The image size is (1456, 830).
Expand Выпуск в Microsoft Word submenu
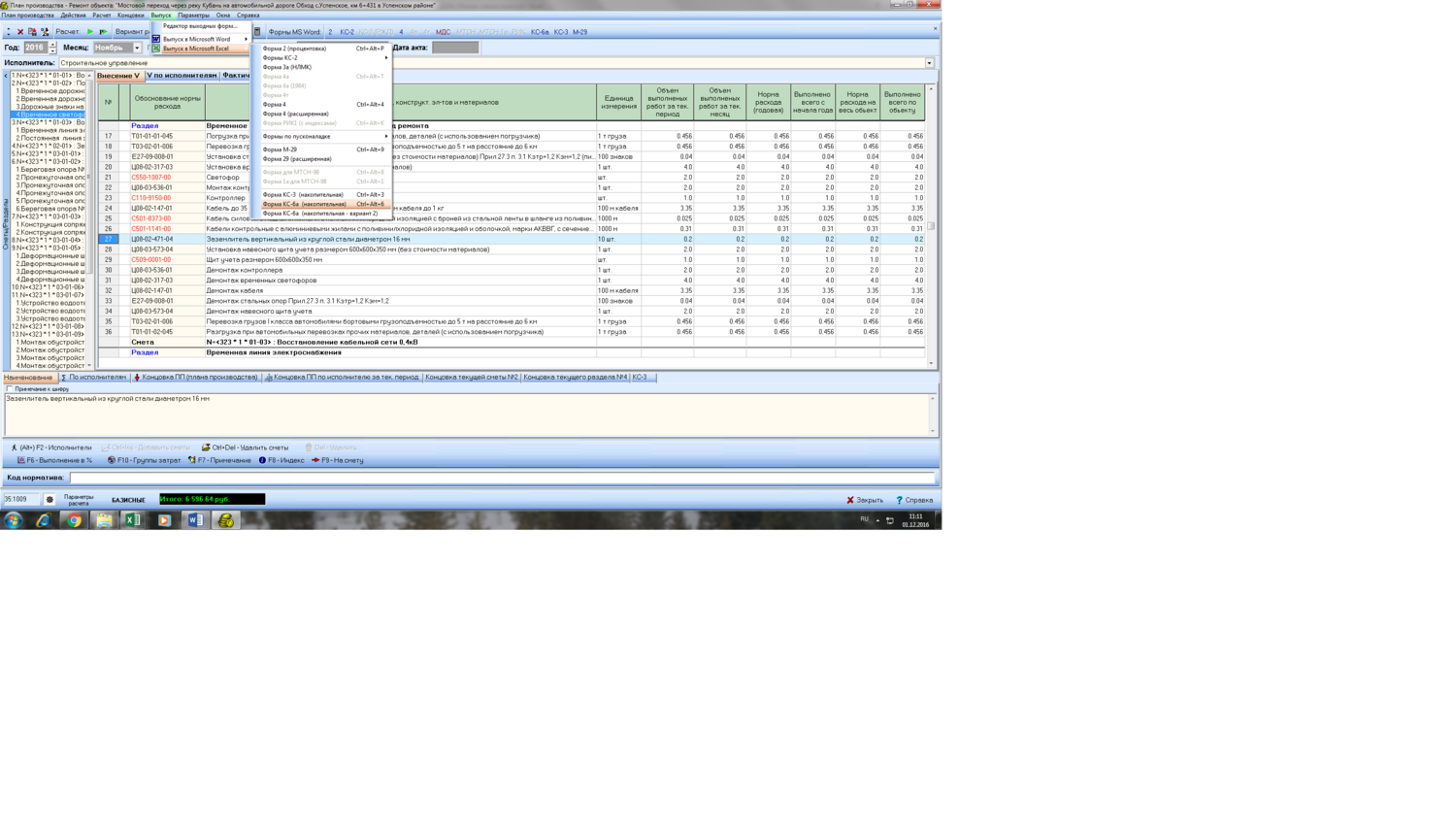[x=200, y=39]
